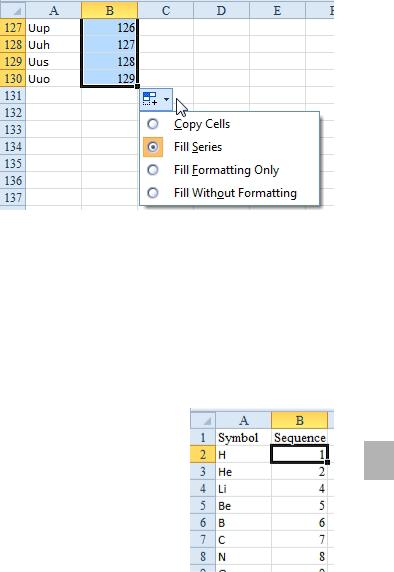Select row 8 header in bottom sheet
The height and width of the screenshot is (572, 394).
click(203, 556)
